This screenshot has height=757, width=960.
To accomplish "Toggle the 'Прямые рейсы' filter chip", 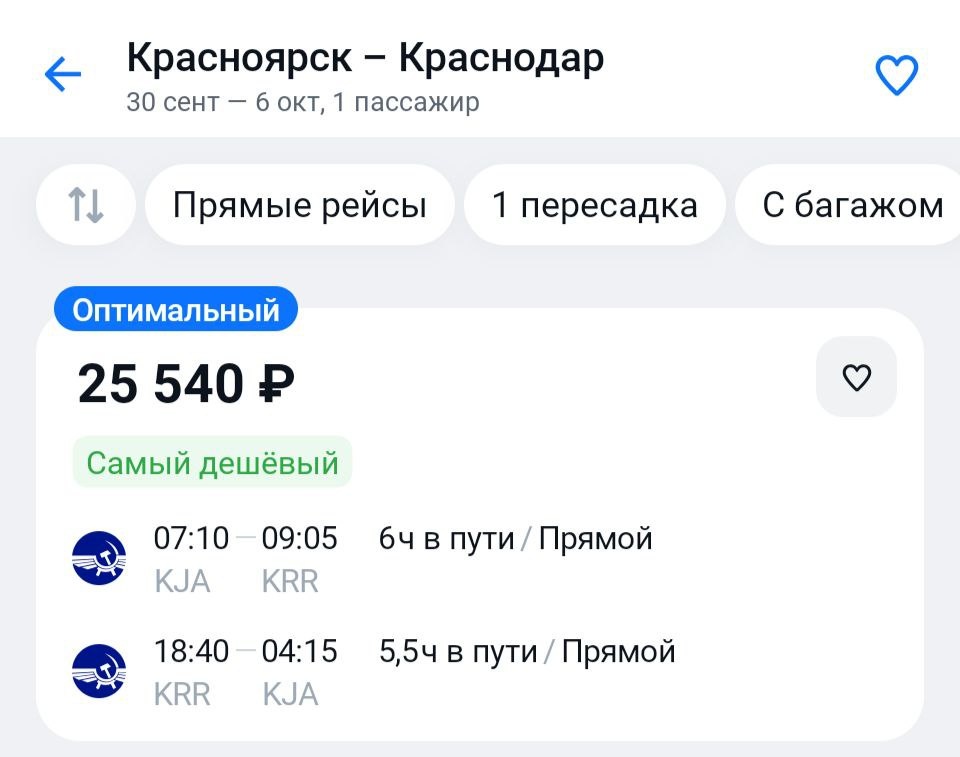I will pyautogui.click(x=300, y=205).
